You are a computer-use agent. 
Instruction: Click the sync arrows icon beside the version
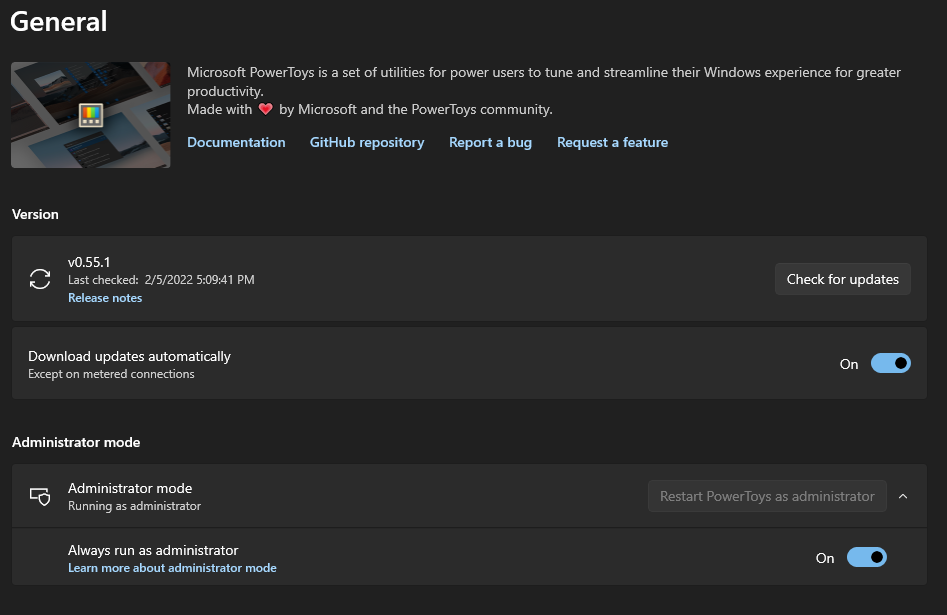pos(40,279)
